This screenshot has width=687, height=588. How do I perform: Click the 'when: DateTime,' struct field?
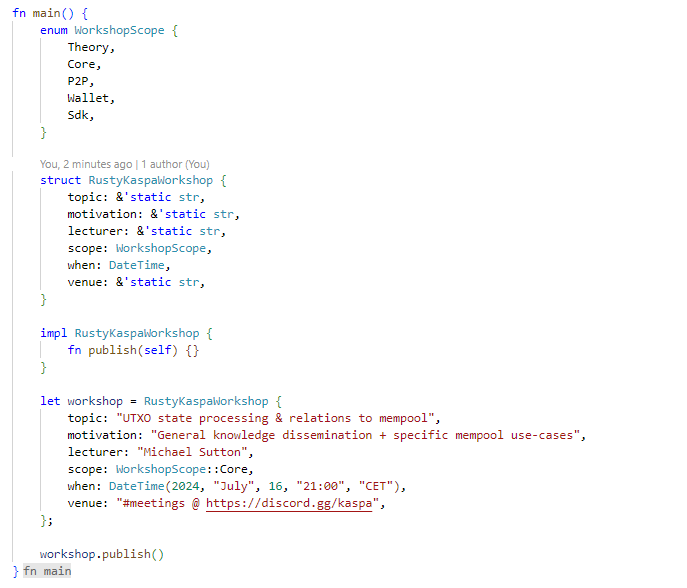(119, 266)
